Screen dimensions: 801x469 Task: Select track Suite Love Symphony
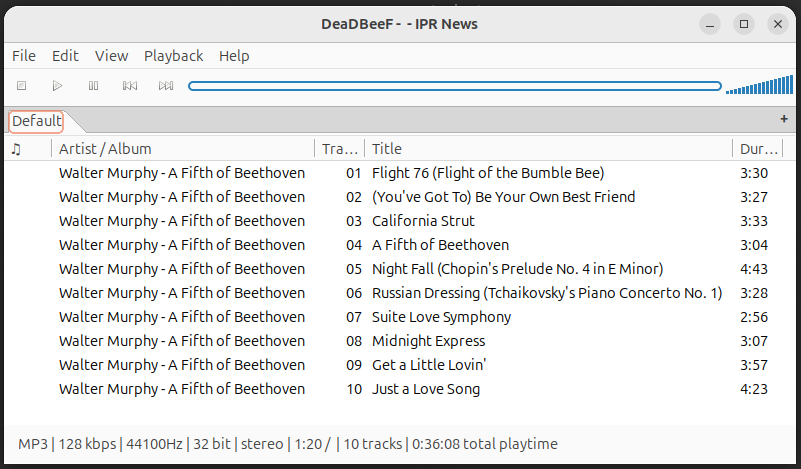pos(441,317)
